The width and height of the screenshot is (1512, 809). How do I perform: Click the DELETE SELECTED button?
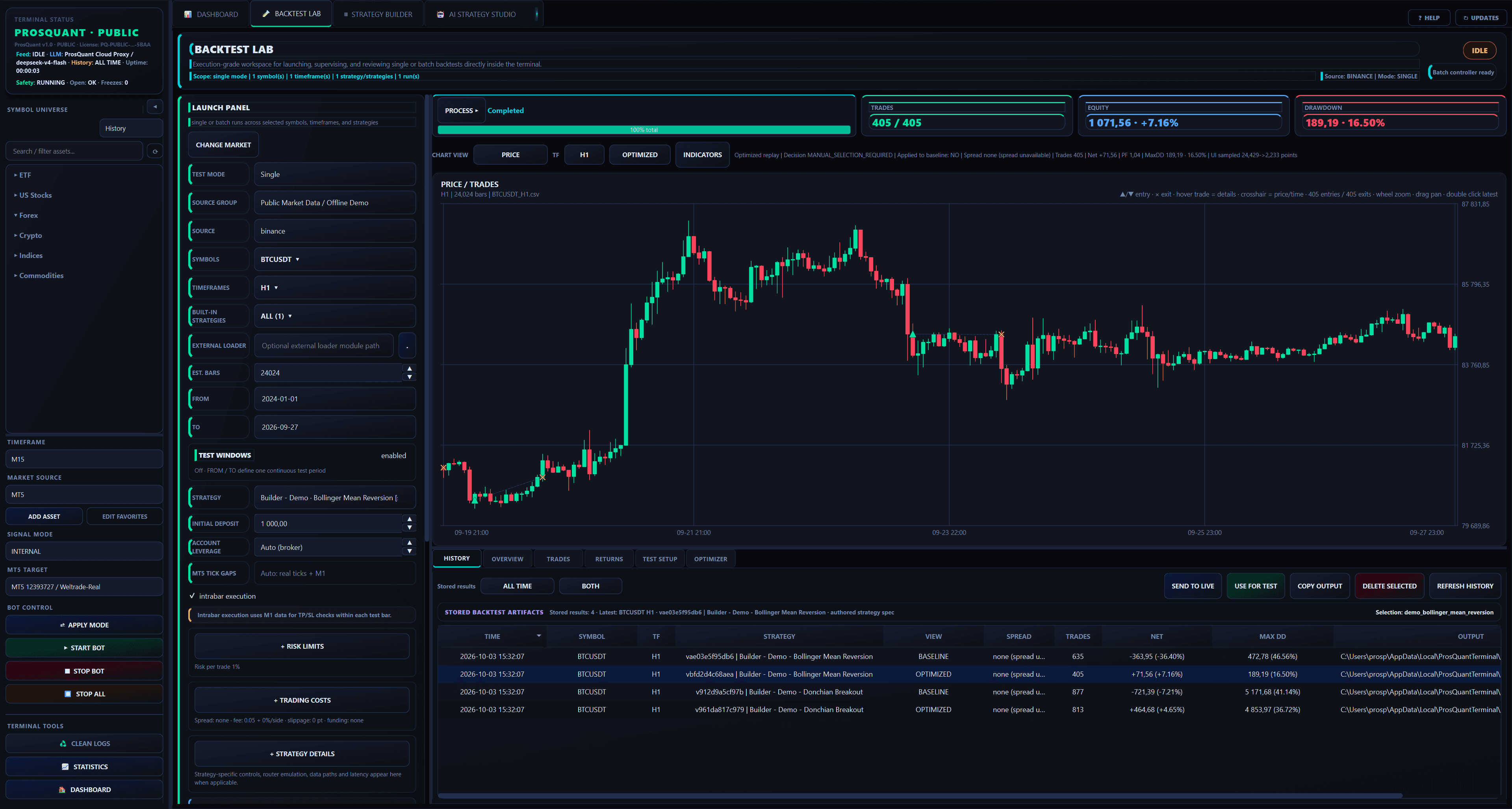(1390, 586)
